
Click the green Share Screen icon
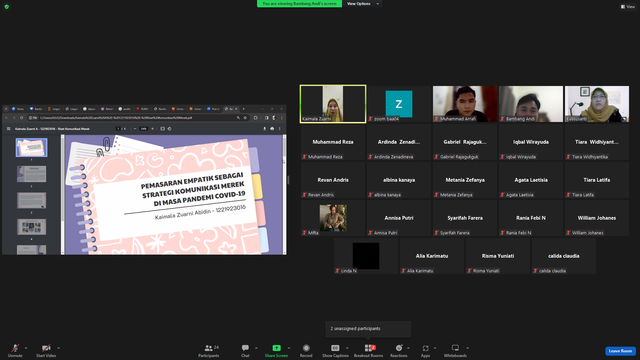tap(276, 348)
